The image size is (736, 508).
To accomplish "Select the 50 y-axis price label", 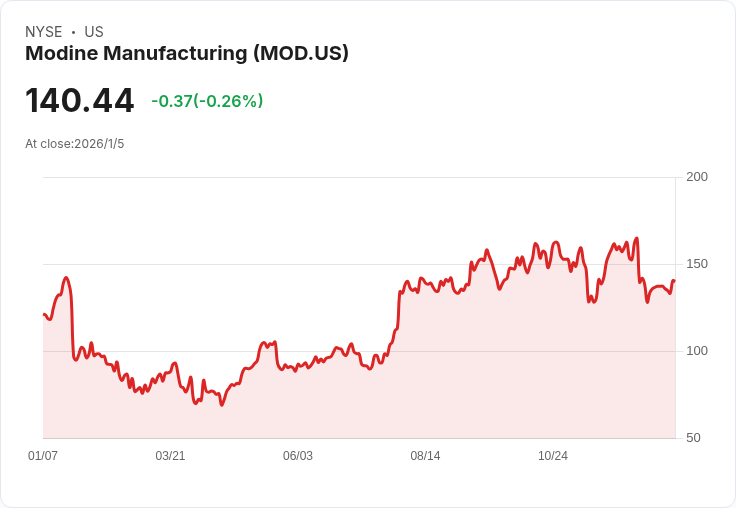I will pos(693,438).
